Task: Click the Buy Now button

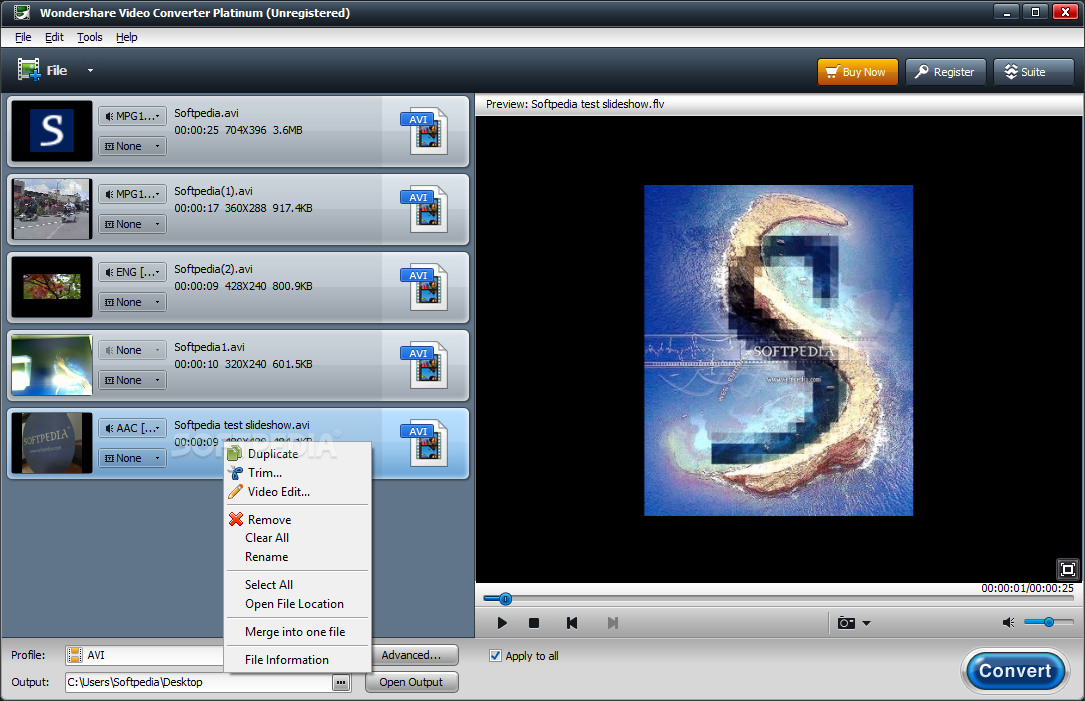Action: (x=857, y=72)
